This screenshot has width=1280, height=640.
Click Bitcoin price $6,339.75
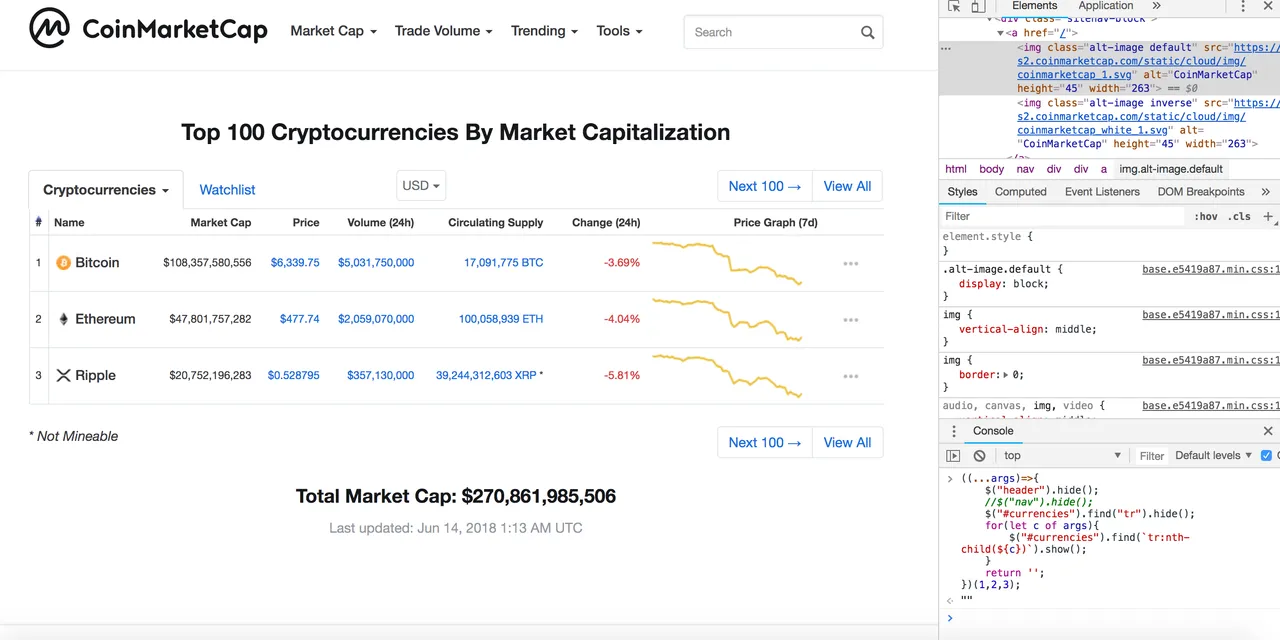pyautogui.click(x=295, y=263)
